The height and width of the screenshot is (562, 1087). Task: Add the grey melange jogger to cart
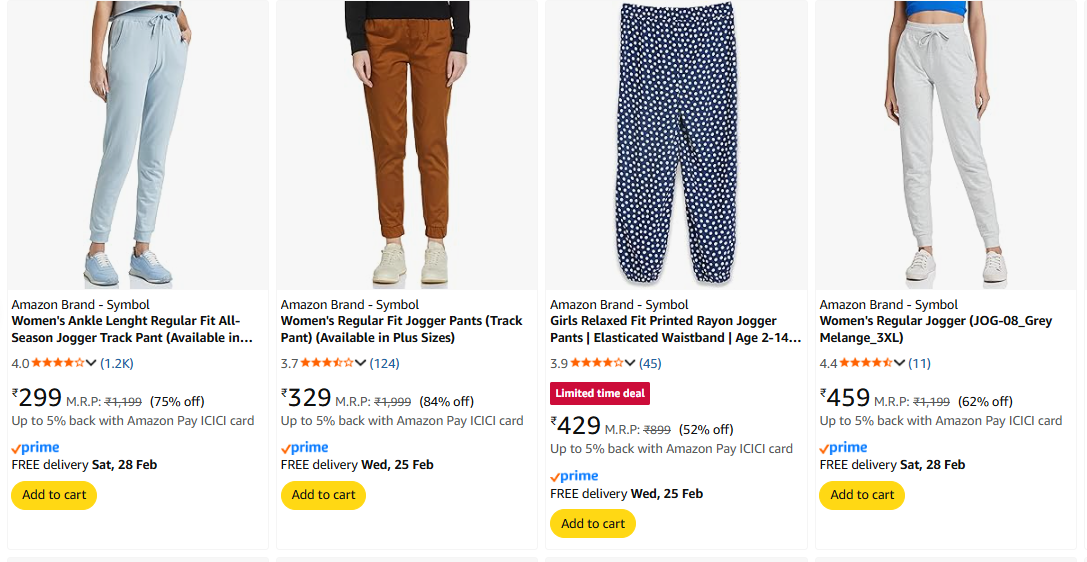(x=862, y=495)
